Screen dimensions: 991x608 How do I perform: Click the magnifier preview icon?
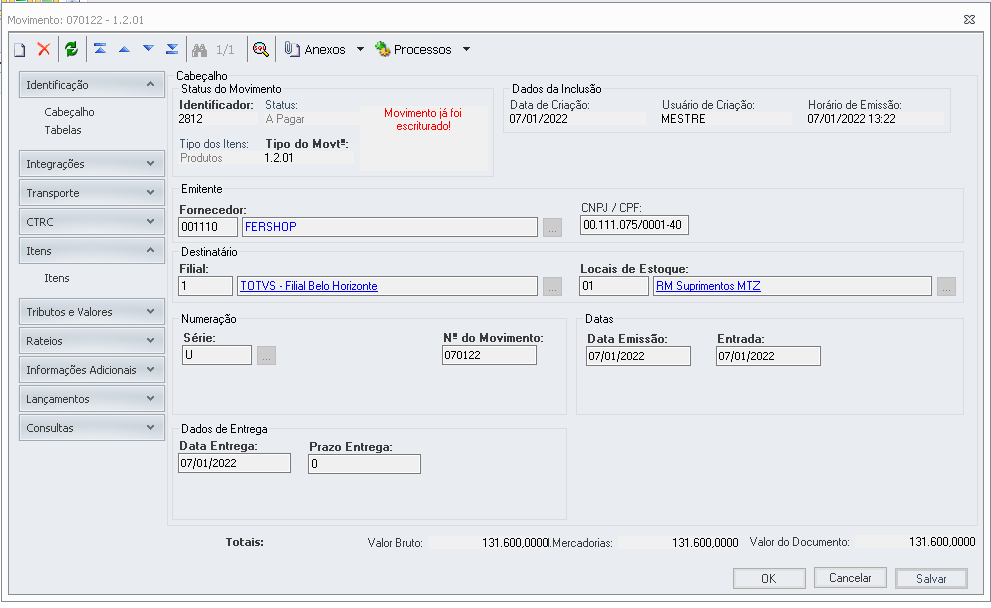[x=260, y=49]
